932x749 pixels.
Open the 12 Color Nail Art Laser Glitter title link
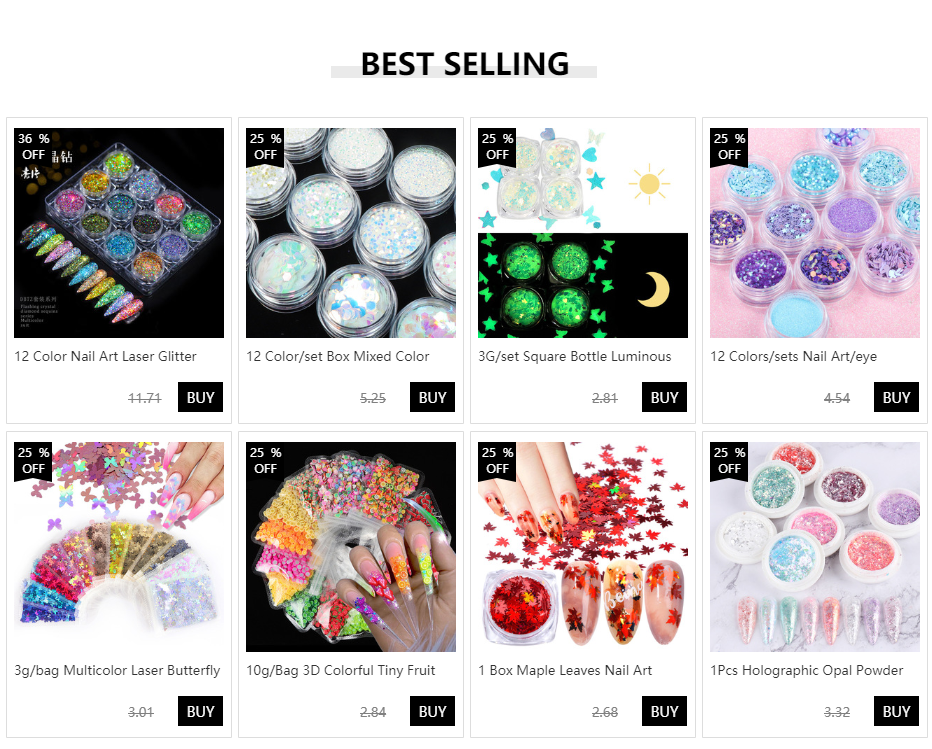point(105,356)
